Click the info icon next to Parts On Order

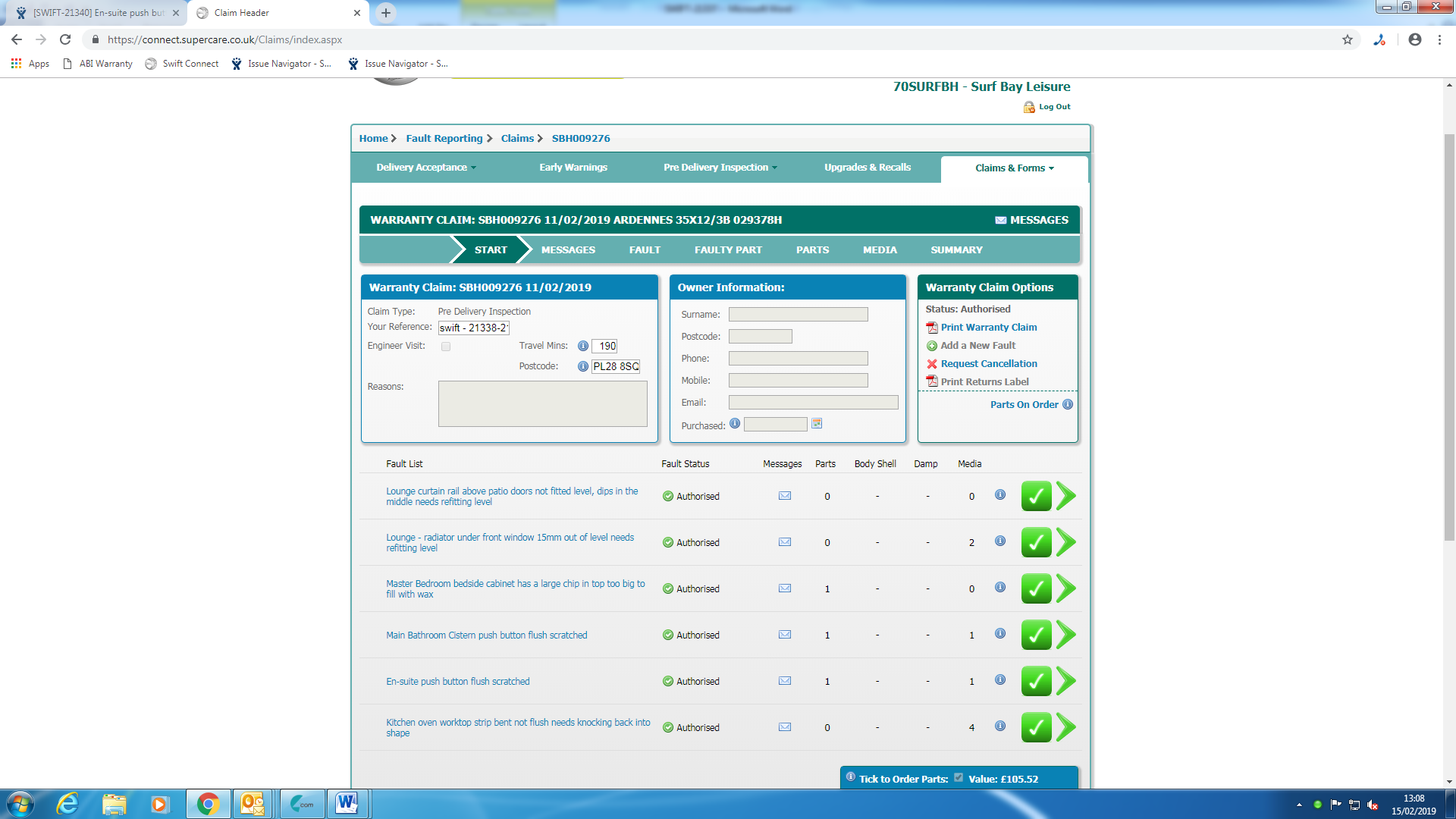tap(1068, 404)
